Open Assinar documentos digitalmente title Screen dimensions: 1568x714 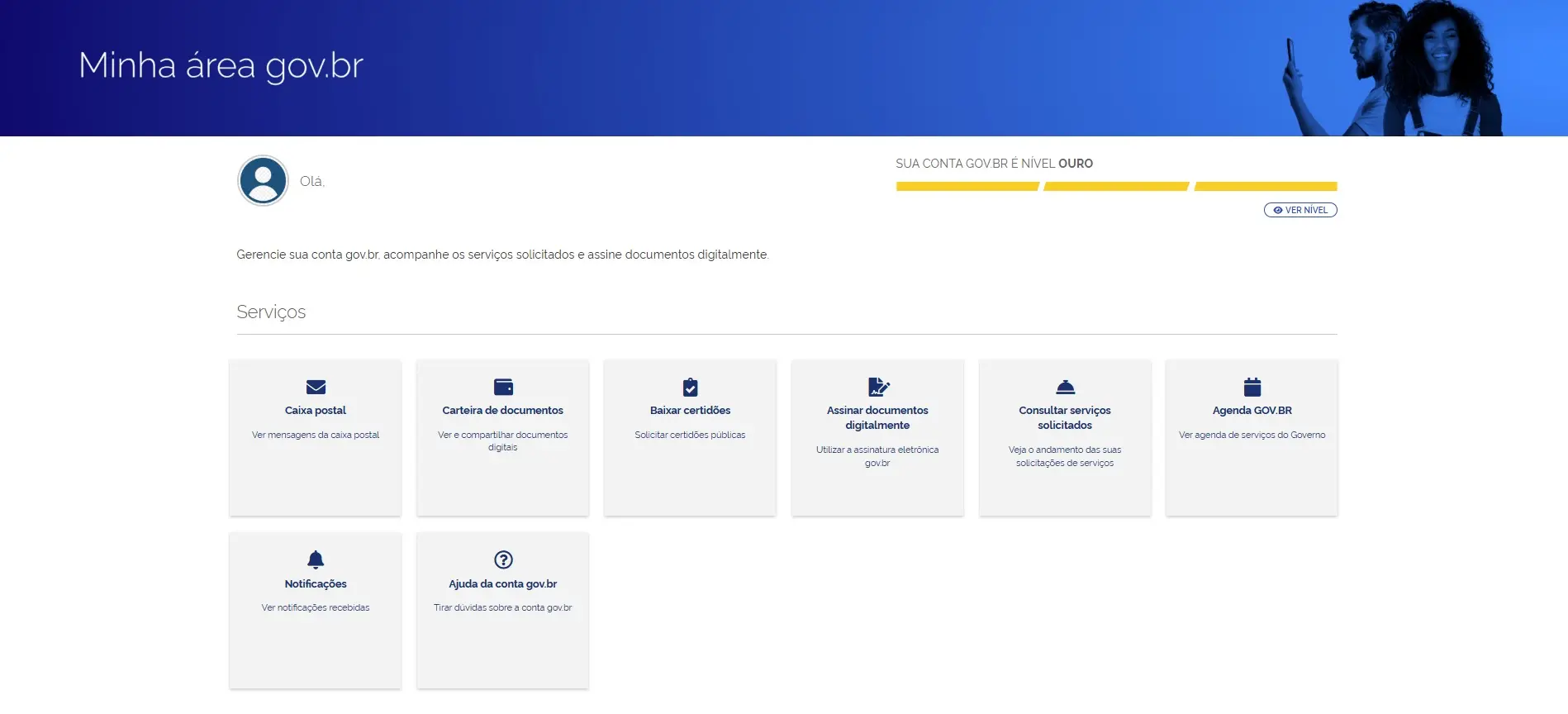click(x=877, y=418)
